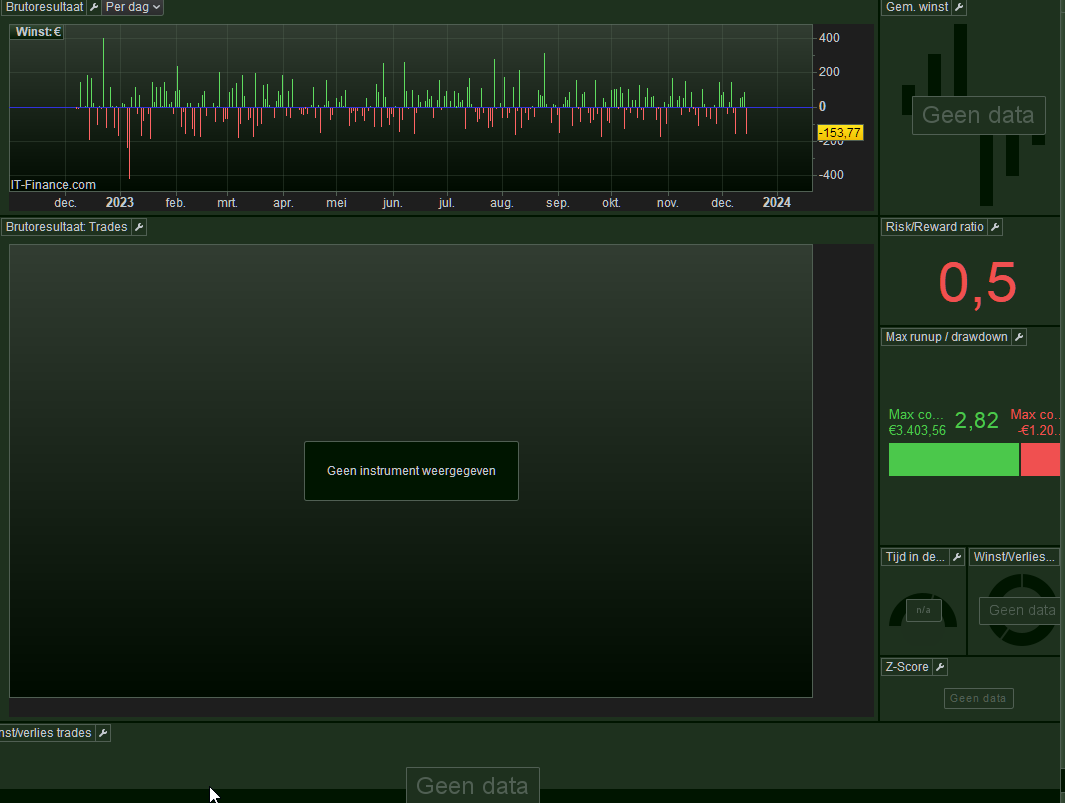
Task: Click the red max drawdown bar
Action: pos(1041,460)
